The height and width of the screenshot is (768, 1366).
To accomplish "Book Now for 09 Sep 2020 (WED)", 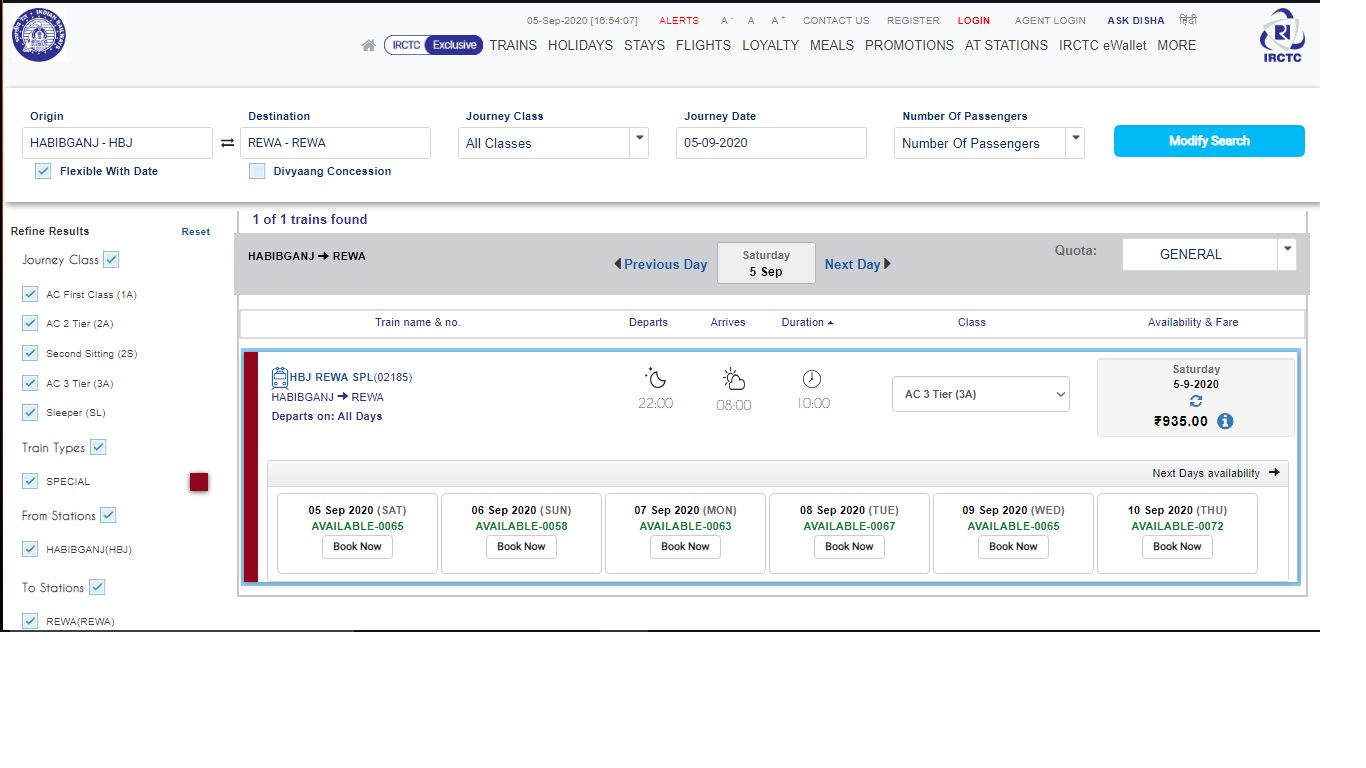I will (1013, 547).
